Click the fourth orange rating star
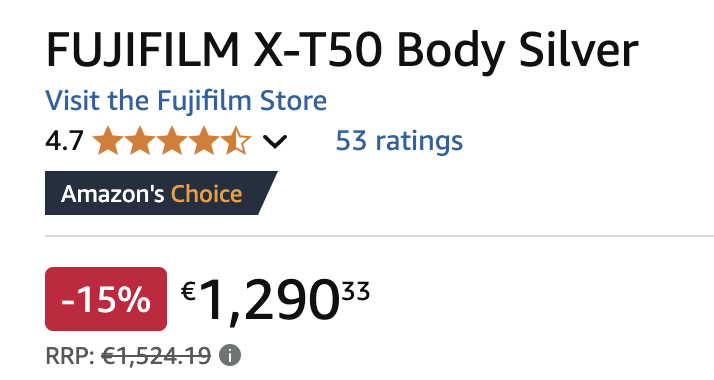Screen dimensions: 714x380 click(204, 141)
